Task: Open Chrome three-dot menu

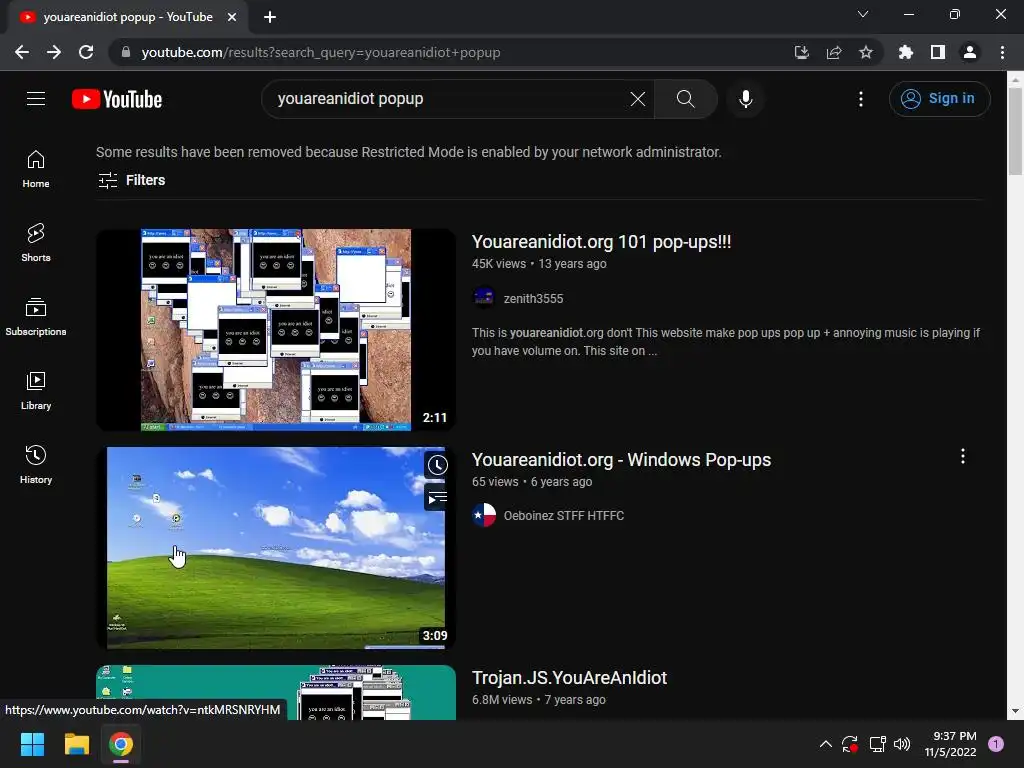Action: coord(1002,52)
